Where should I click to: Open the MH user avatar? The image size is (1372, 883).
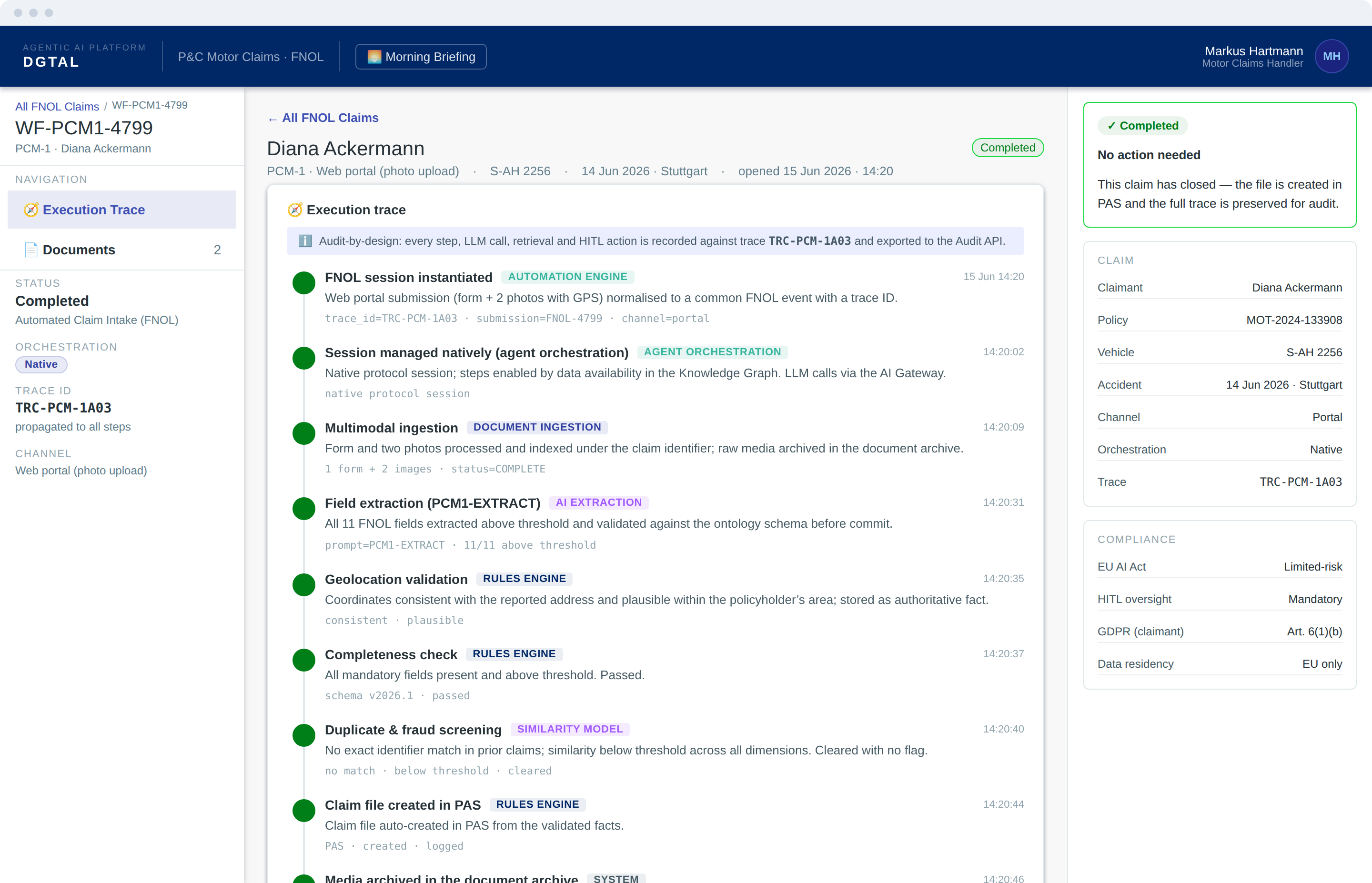point(1331,56)
